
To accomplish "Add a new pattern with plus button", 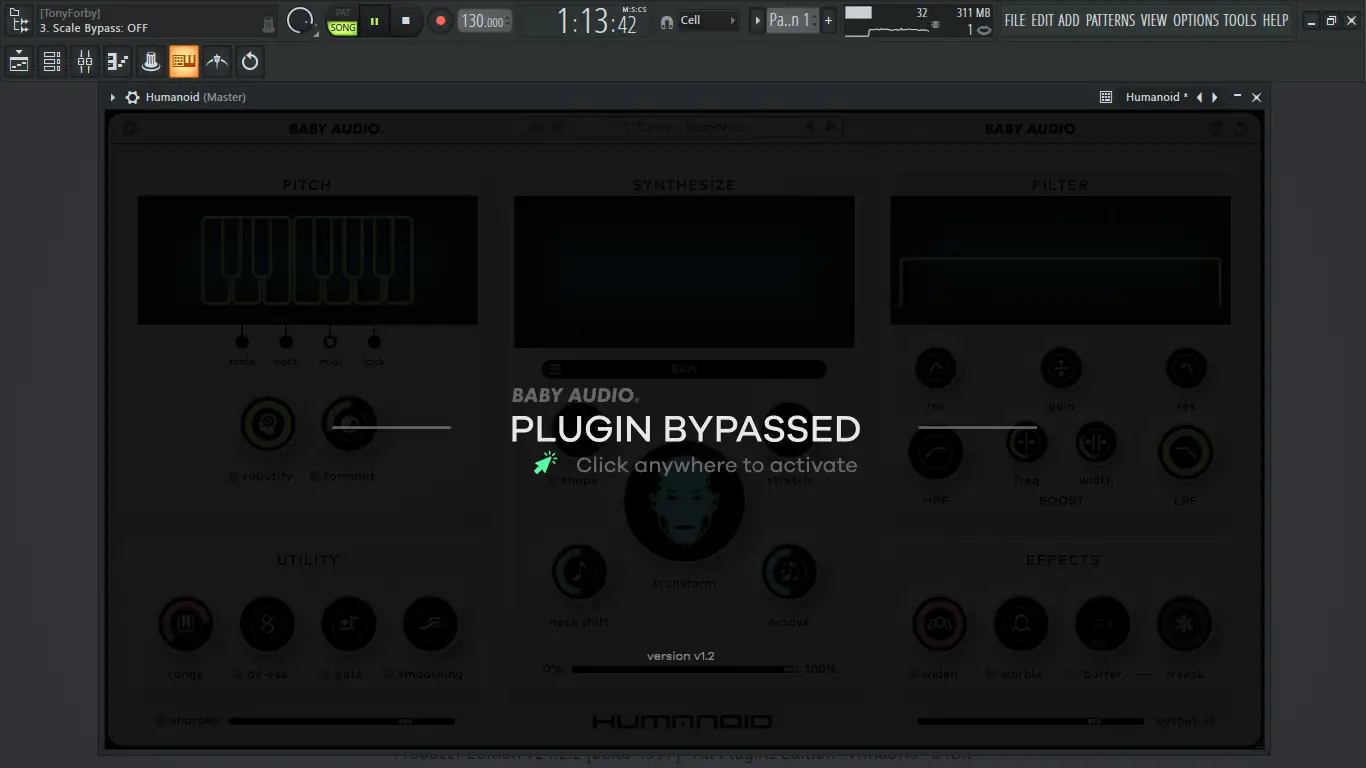I will [x=828, y=20].
